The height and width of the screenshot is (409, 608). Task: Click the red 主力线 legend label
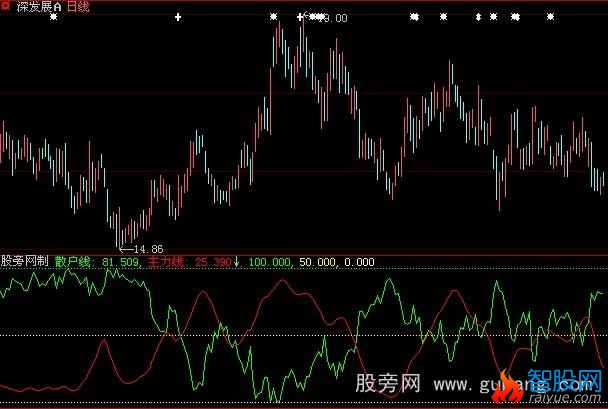pos(168,262)
